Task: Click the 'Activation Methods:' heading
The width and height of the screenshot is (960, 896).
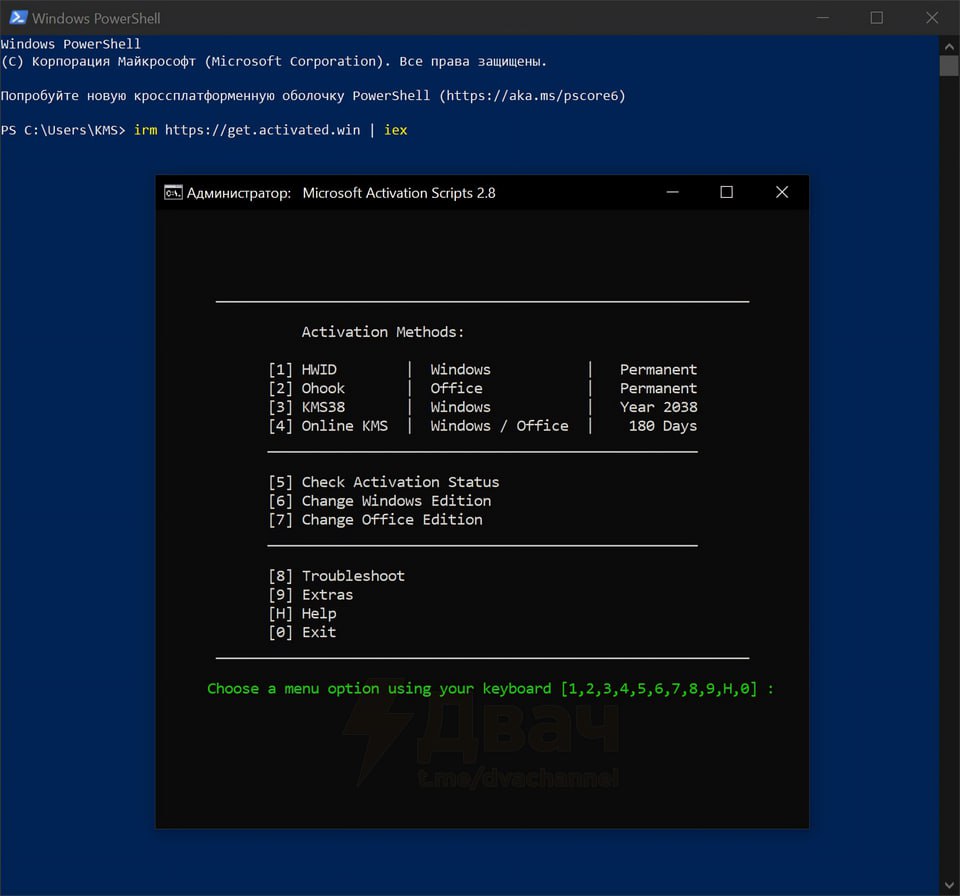Action: click(x=383, y=332)
